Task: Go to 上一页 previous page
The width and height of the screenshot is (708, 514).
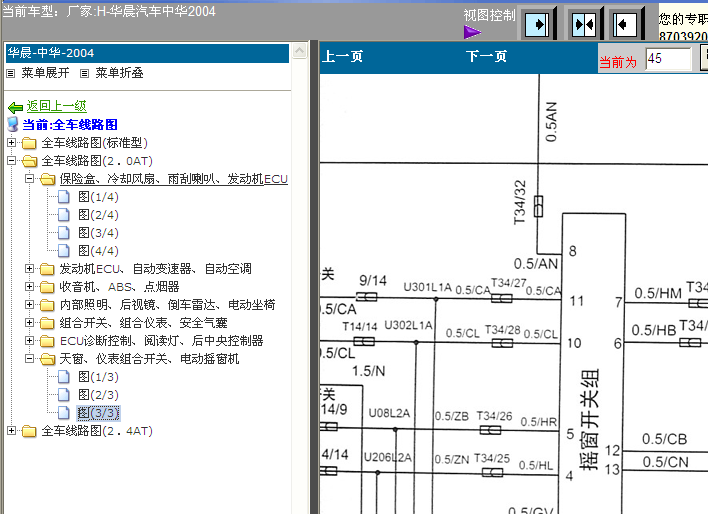Action: (x=342, y=56)
